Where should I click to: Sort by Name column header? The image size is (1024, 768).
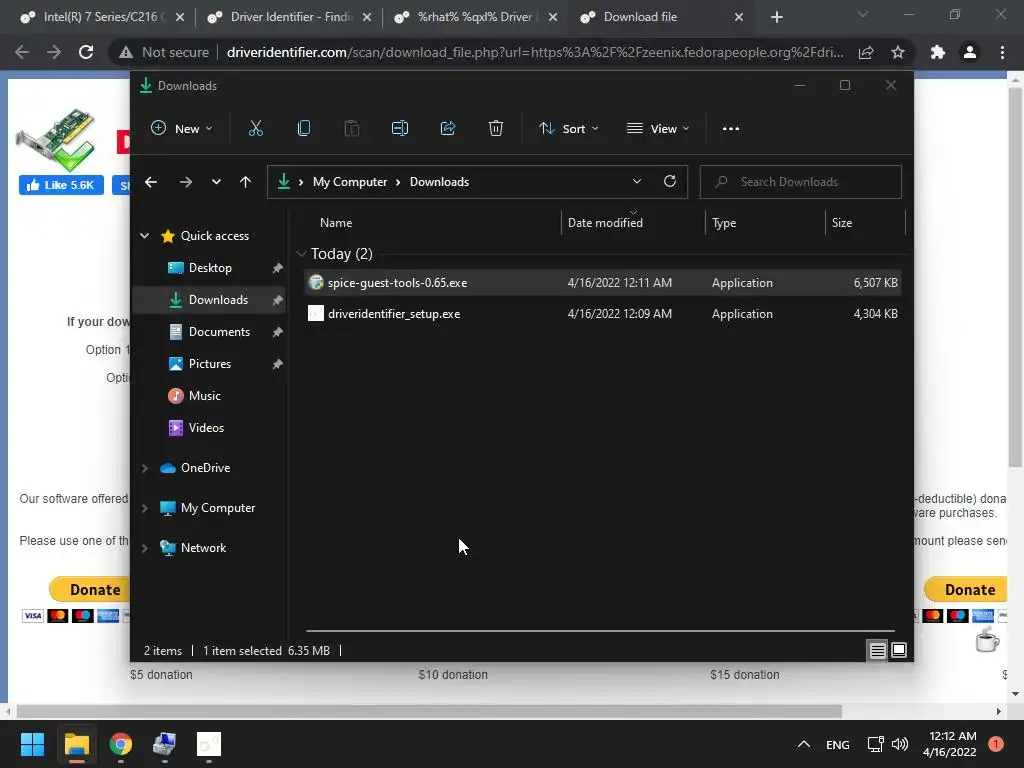(336, 223)
